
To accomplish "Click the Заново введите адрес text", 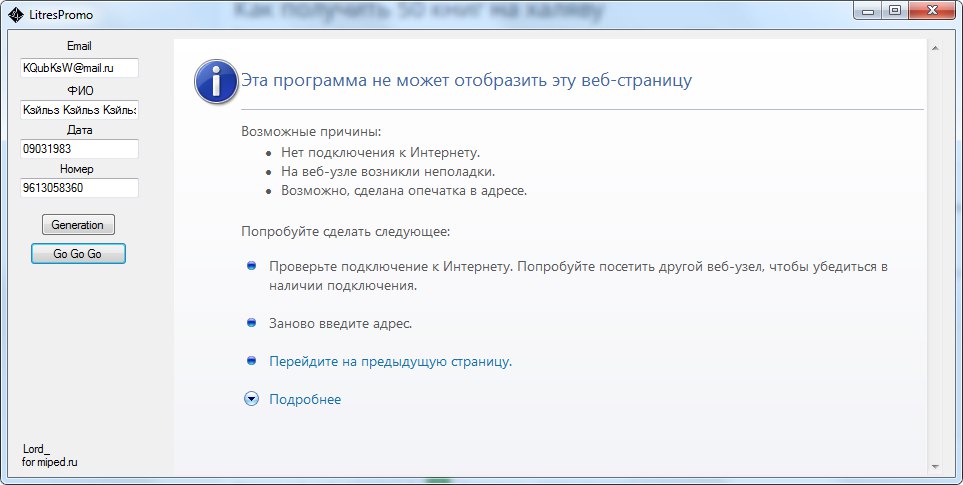I will tap(340, 323).
